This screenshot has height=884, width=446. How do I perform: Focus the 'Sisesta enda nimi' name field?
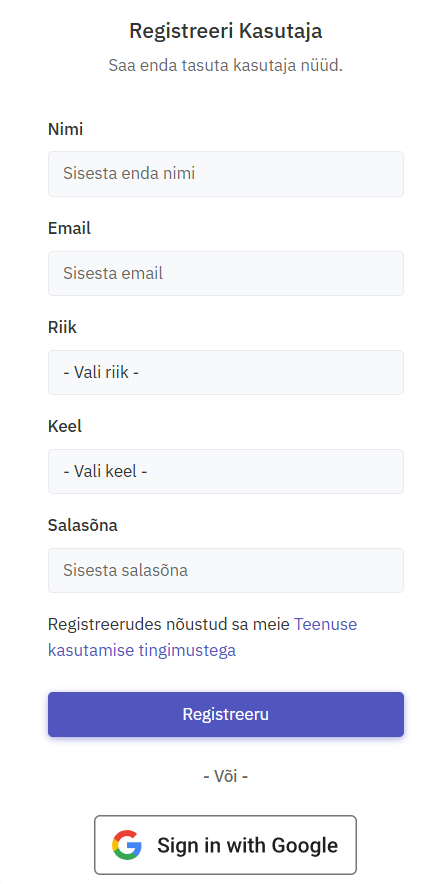226,174
